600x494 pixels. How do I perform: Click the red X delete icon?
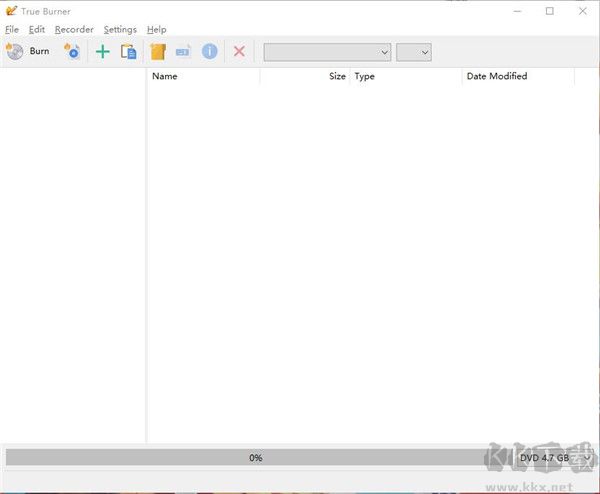pos(239,51)
